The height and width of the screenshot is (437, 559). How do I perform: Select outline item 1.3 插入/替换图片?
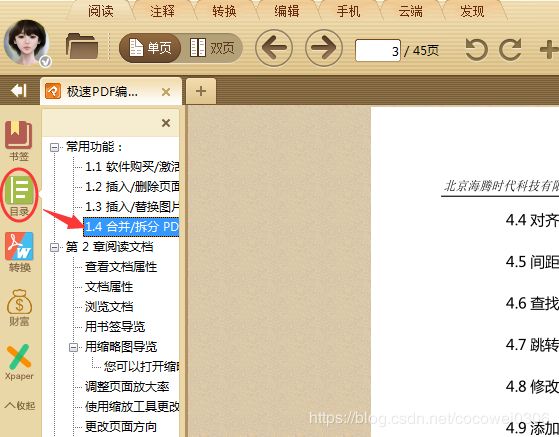coord(132,207)
